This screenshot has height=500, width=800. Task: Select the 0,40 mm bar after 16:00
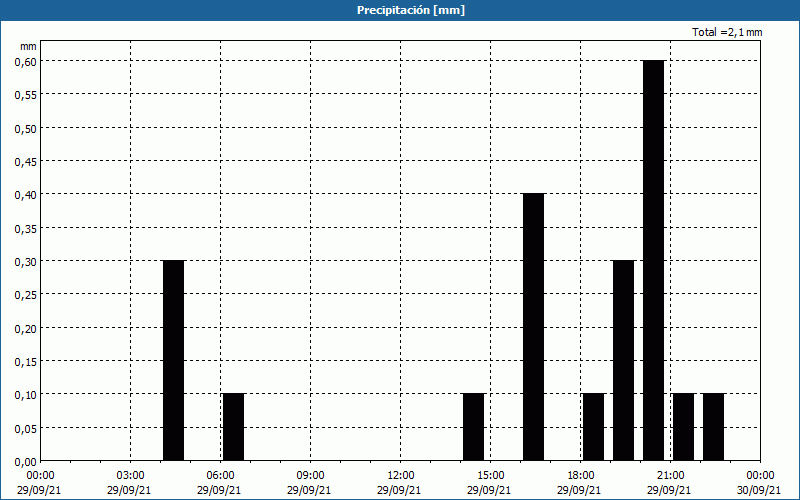pos(534,327)
